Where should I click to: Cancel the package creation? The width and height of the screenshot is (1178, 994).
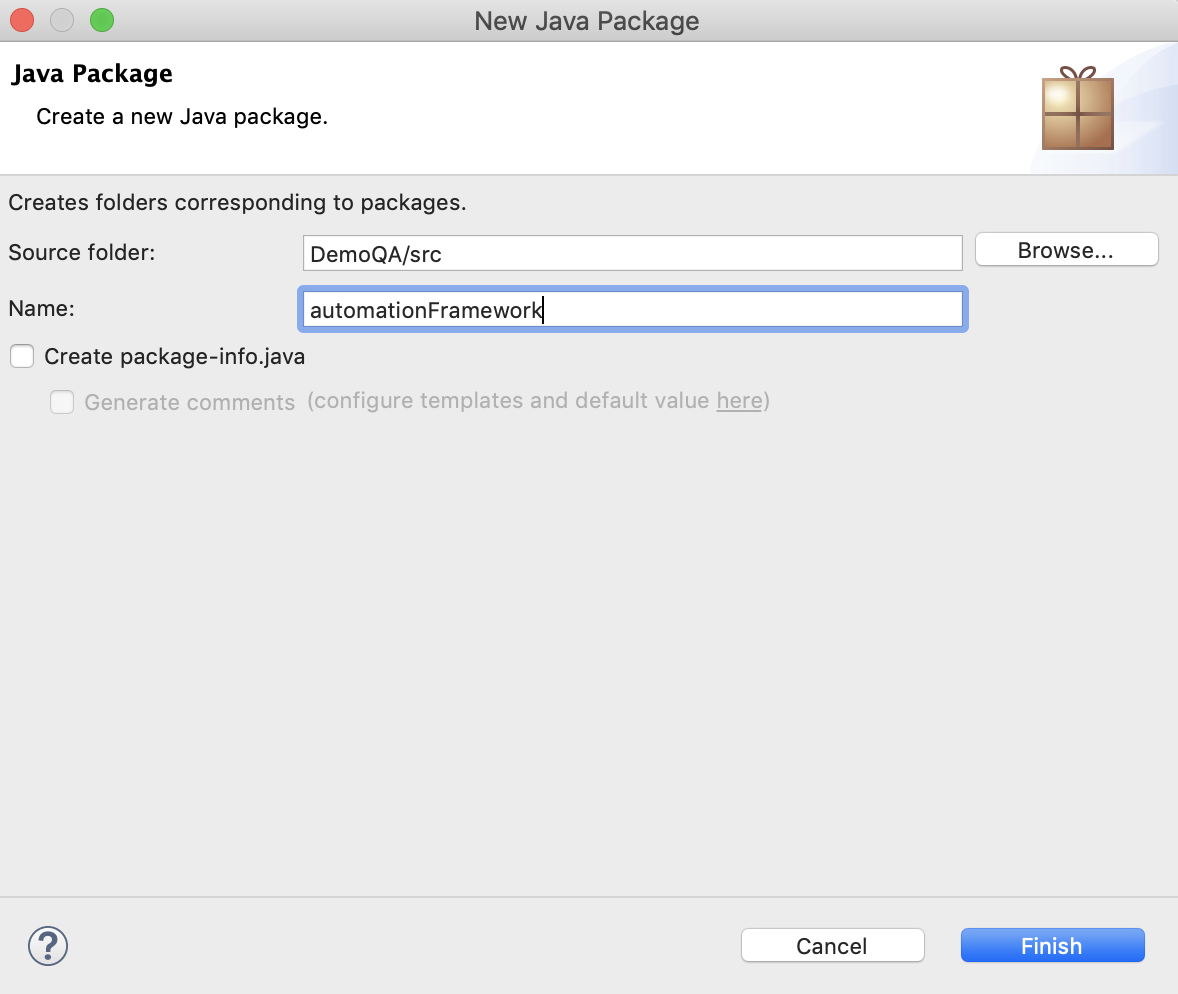pyautogui.click(x=832, y=945)
